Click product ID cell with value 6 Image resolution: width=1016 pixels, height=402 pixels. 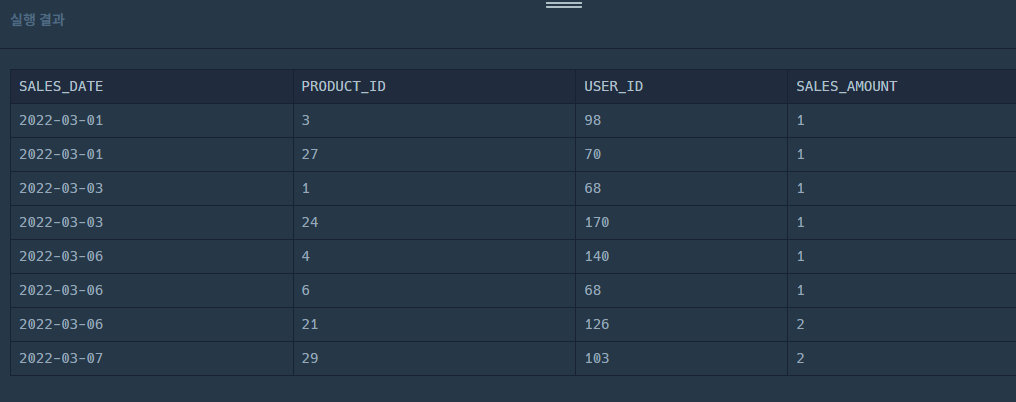click(434, 290)
